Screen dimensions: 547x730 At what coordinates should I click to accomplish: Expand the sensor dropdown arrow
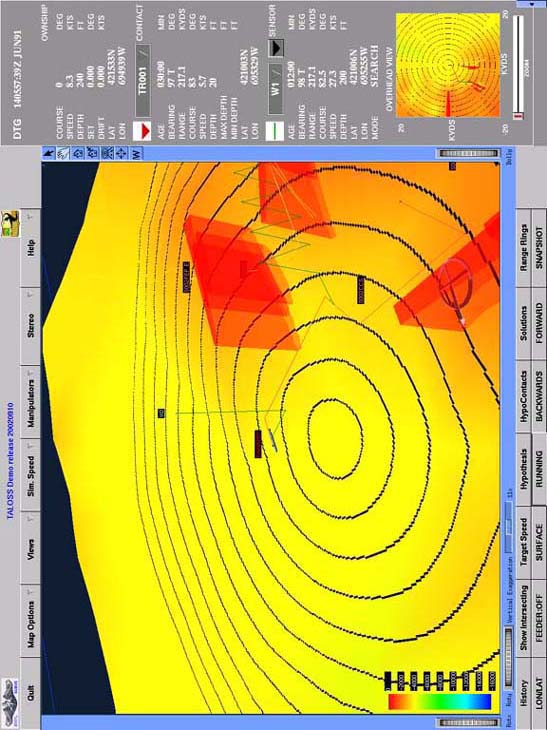tap(276, 47)
